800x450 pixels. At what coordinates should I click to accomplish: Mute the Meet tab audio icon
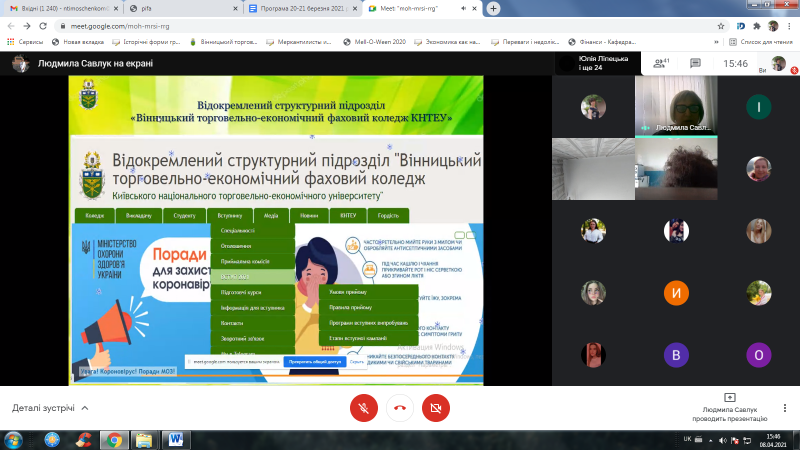463,8
